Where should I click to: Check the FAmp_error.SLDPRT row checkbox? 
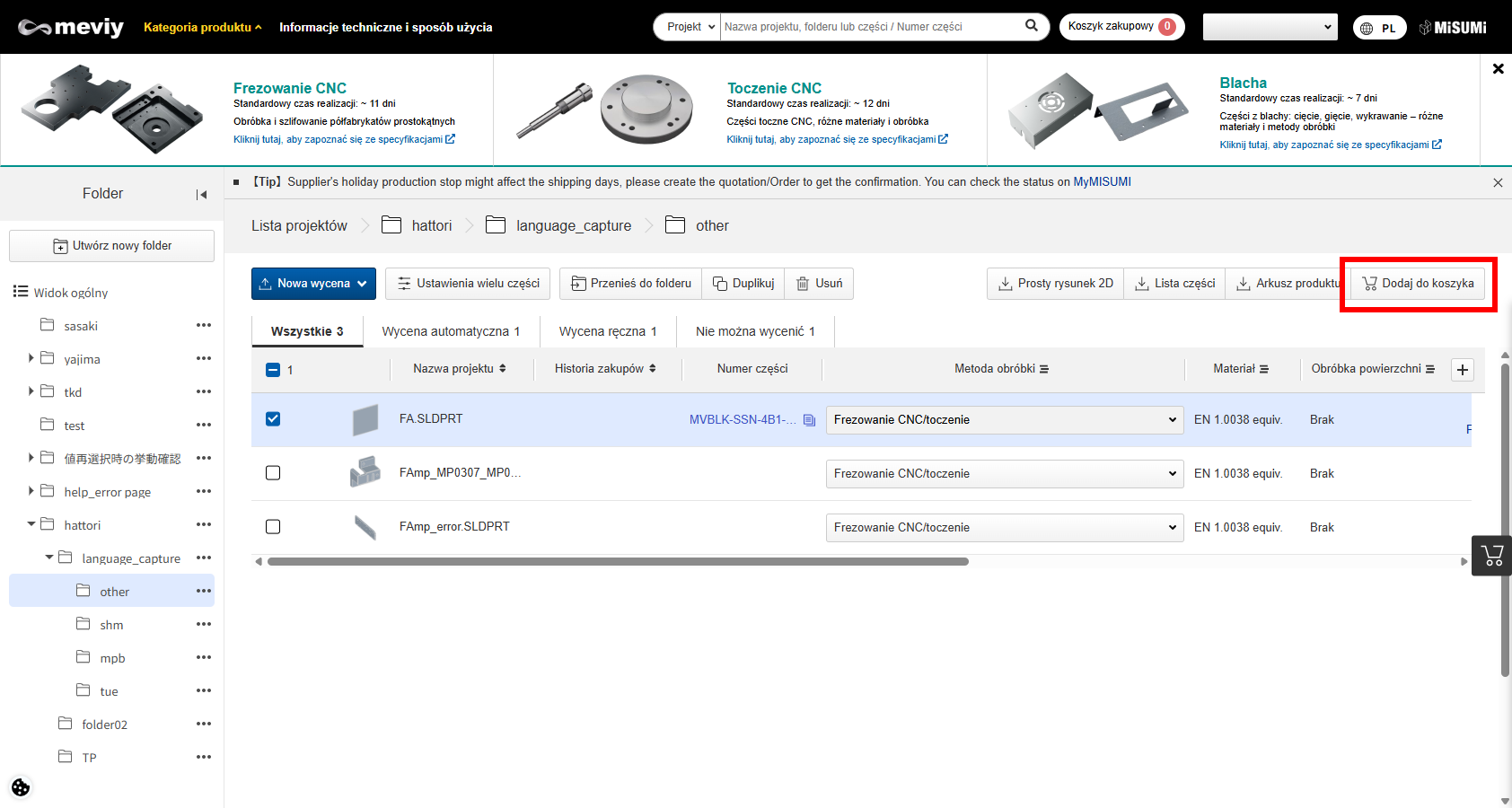tap(273, 527)
